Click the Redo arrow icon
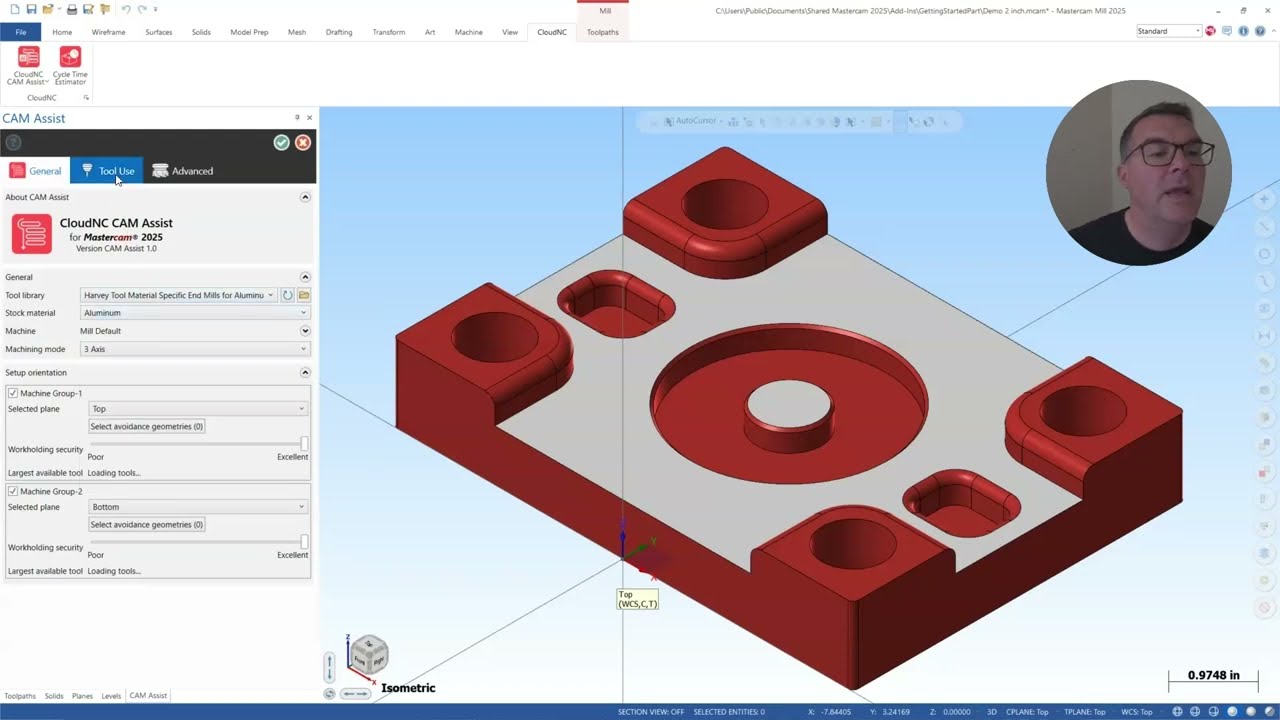Image resolution: width=1280 pixels, height=720 pixels. coord(143,9)
